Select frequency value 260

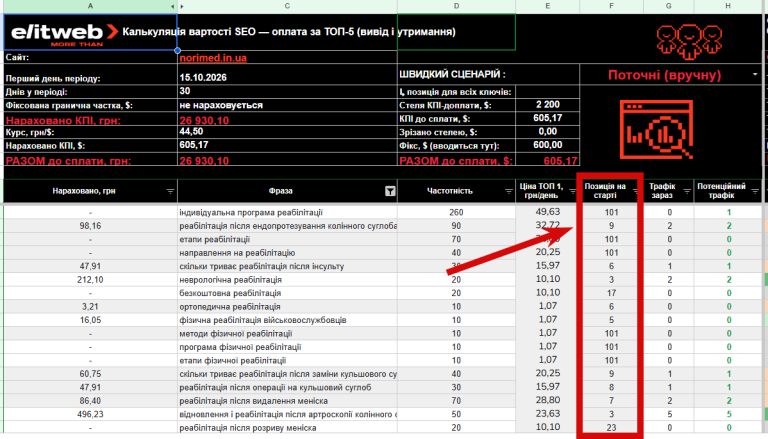[x=456, y=212]
